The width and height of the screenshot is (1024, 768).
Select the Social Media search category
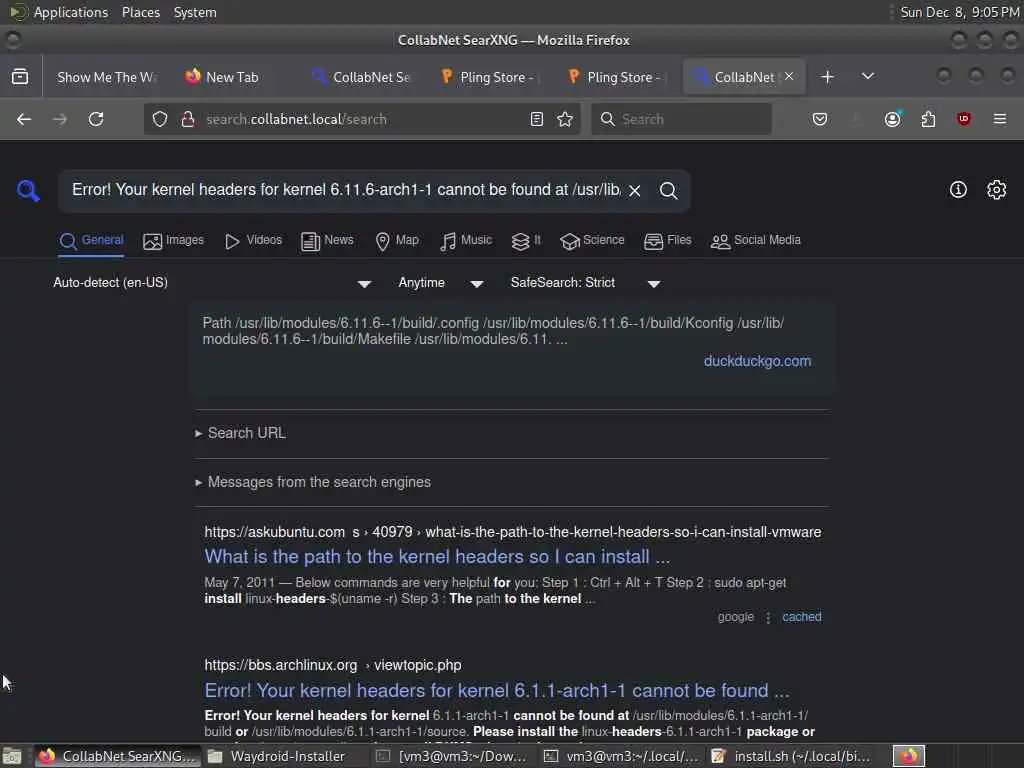click(x=756, y=240)
